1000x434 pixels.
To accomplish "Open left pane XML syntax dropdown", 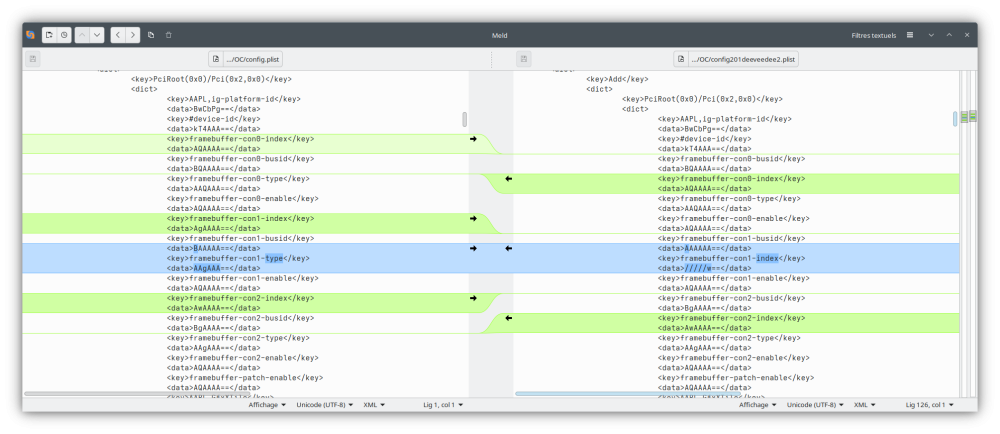I will (x=374, y=405).
